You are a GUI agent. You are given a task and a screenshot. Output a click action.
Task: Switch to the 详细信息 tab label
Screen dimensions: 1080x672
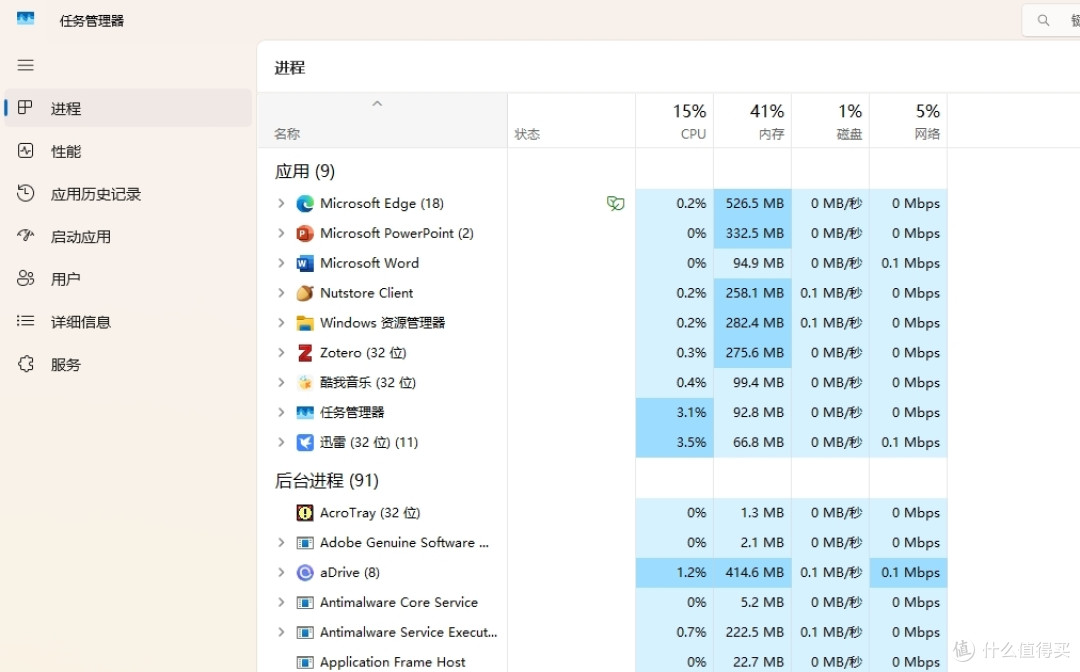[x=81, y=322]
